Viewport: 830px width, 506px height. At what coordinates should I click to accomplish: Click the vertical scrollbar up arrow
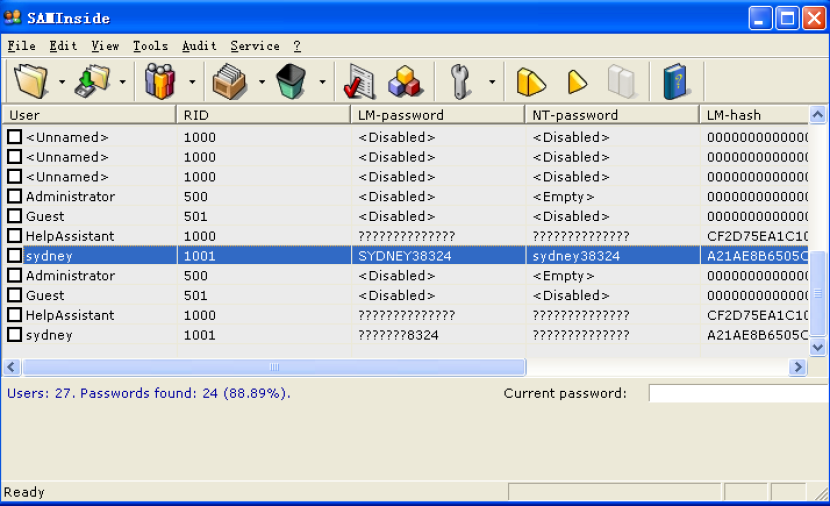pos(818,114)
